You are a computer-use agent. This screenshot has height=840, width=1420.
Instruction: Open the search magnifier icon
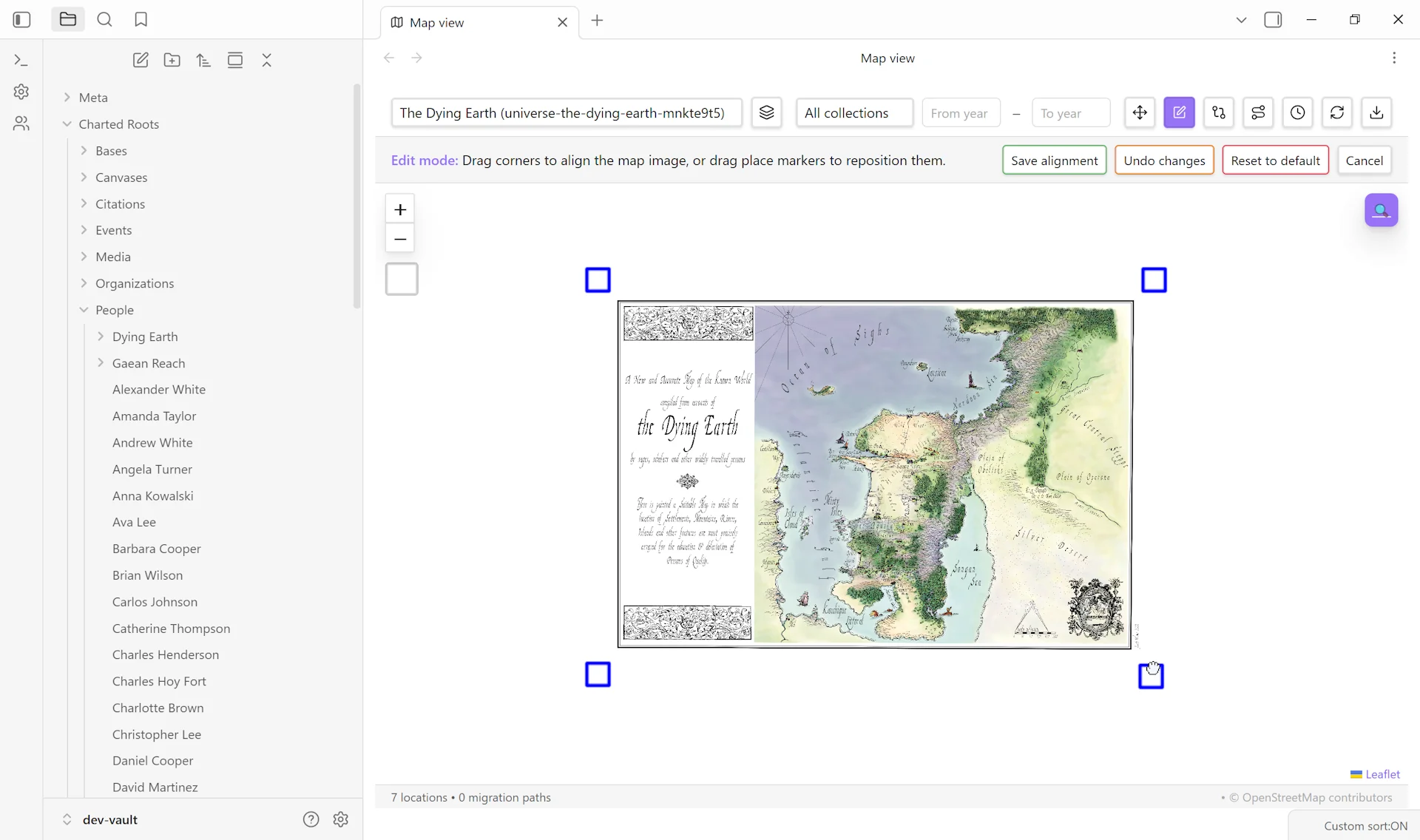[104, 20]
